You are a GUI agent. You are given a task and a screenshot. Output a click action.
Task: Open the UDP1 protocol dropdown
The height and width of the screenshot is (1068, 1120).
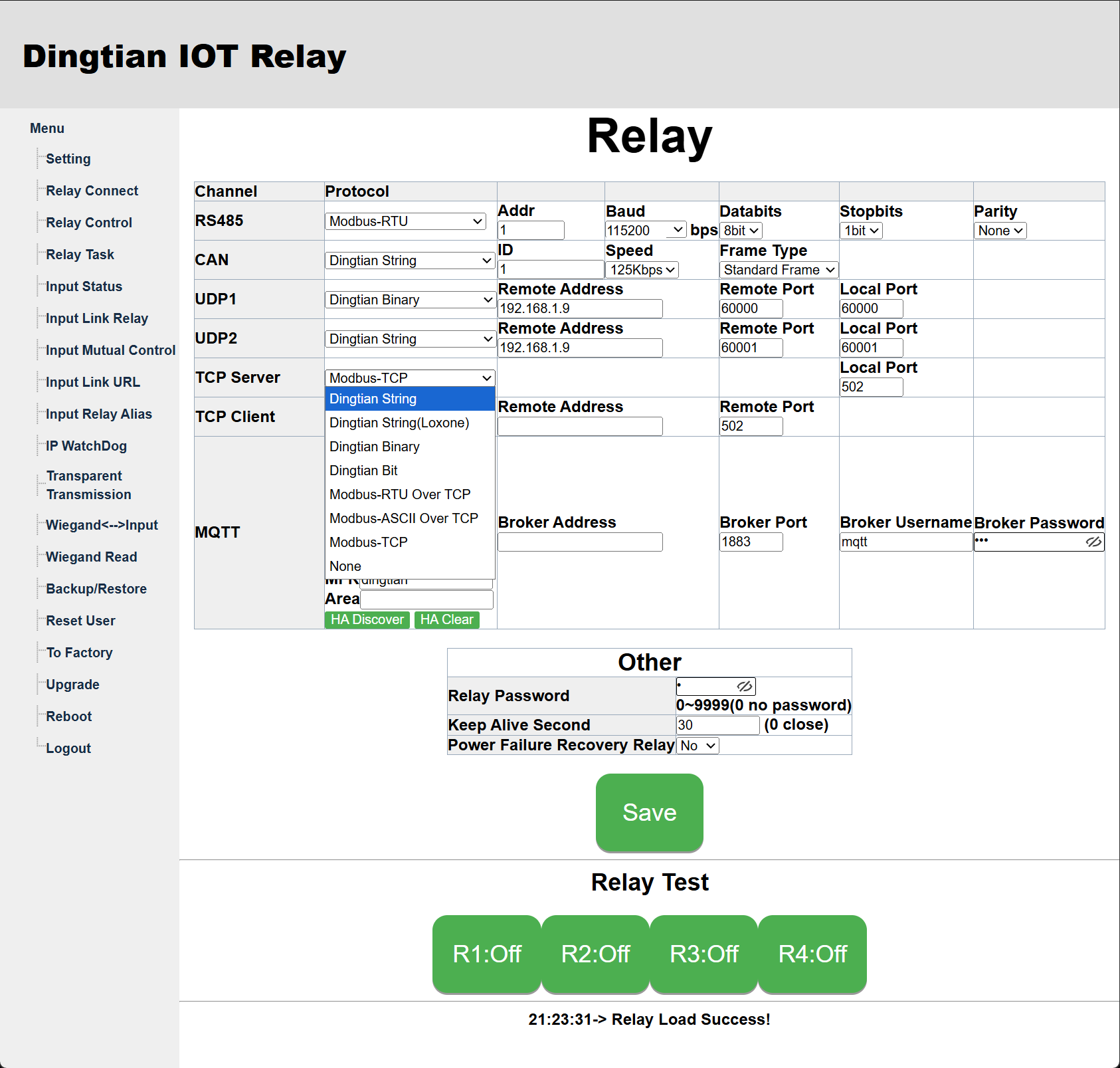410,300
